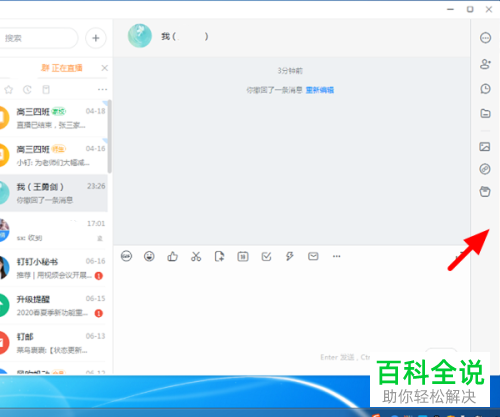Image resolution: width=500 pixels, height=417 pixels.
Task: Click the document filter icon in list toolbar
Action: tap(46, 89)
